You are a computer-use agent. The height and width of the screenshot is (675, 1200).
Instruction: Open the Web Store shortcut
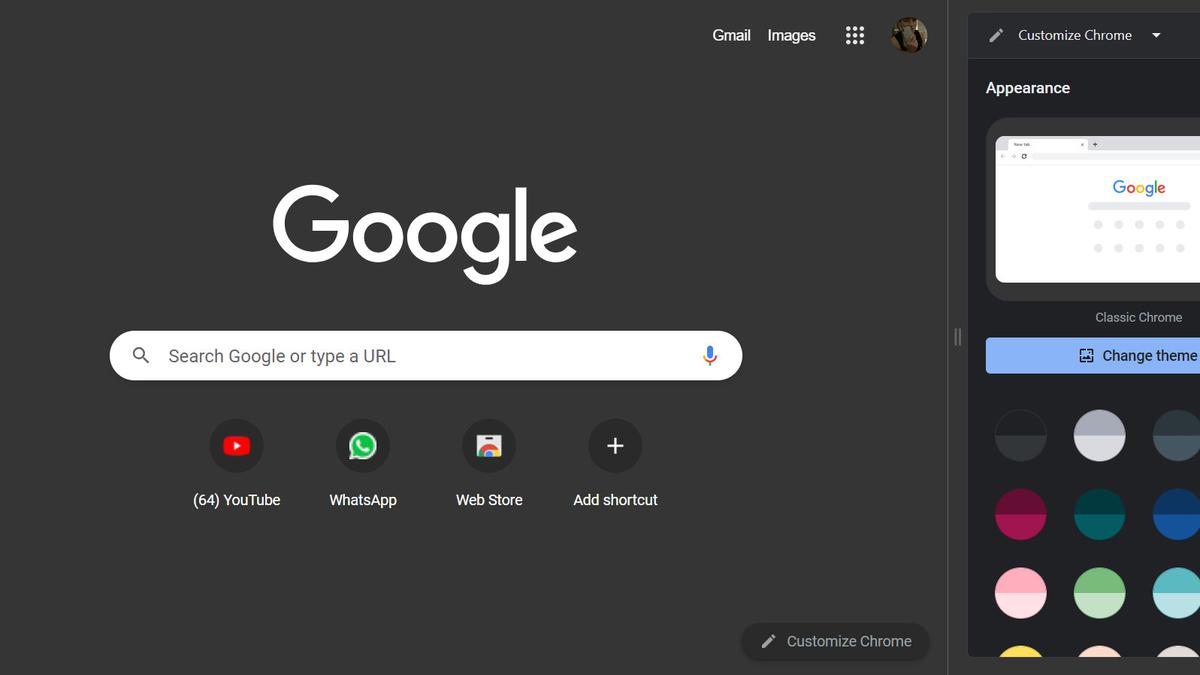click(489, 445)
